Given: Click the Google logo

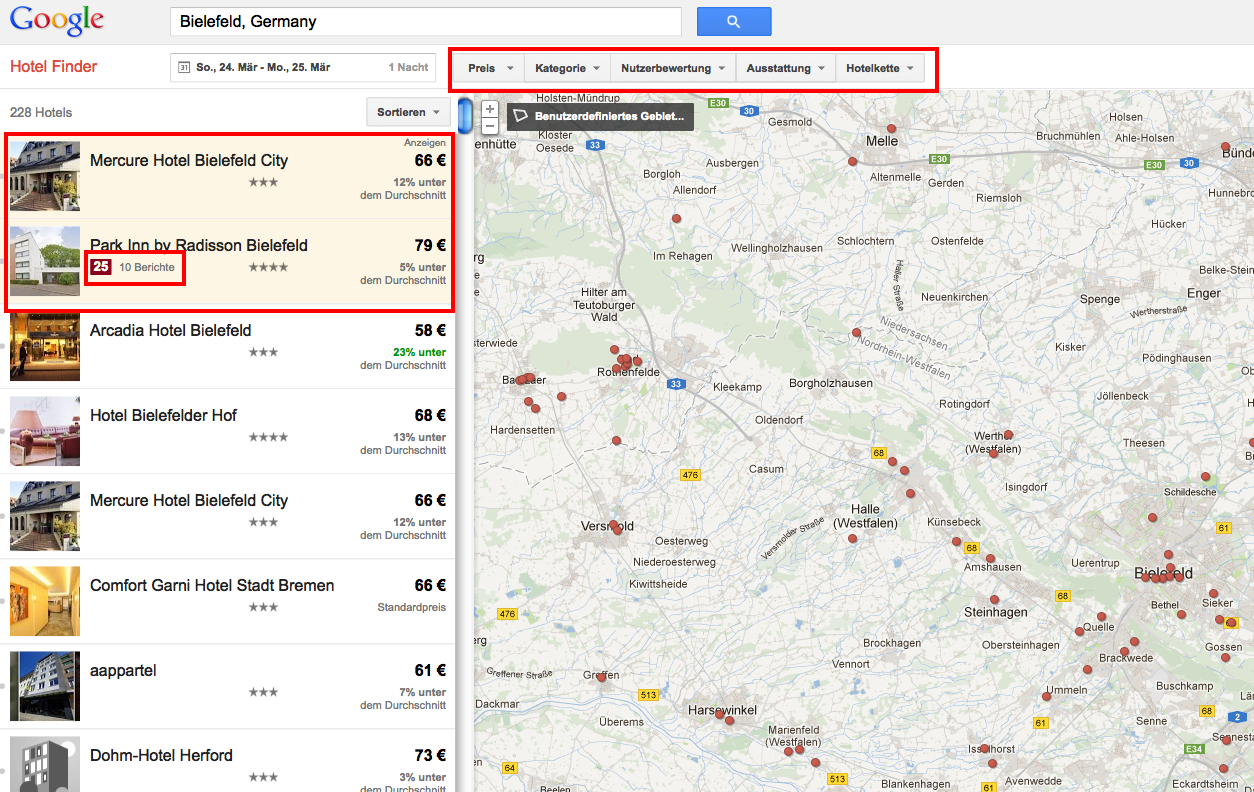Looking at the screenshot, I should point(57,20).
